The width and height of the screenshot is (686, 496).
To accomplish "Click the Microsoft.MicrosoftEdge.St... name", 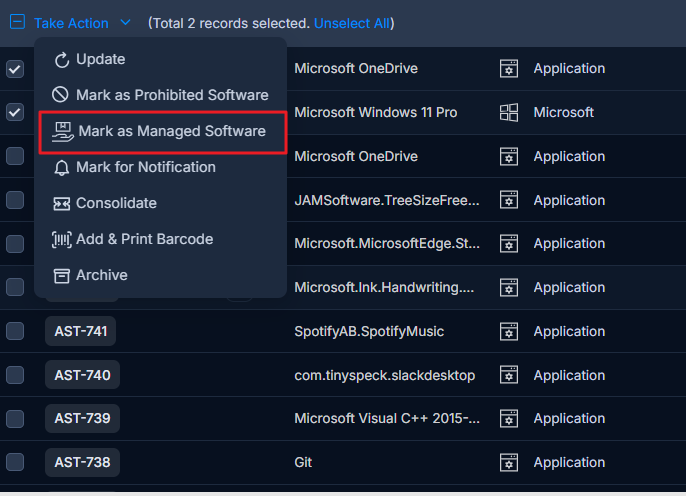I will (x=387, y=244).
